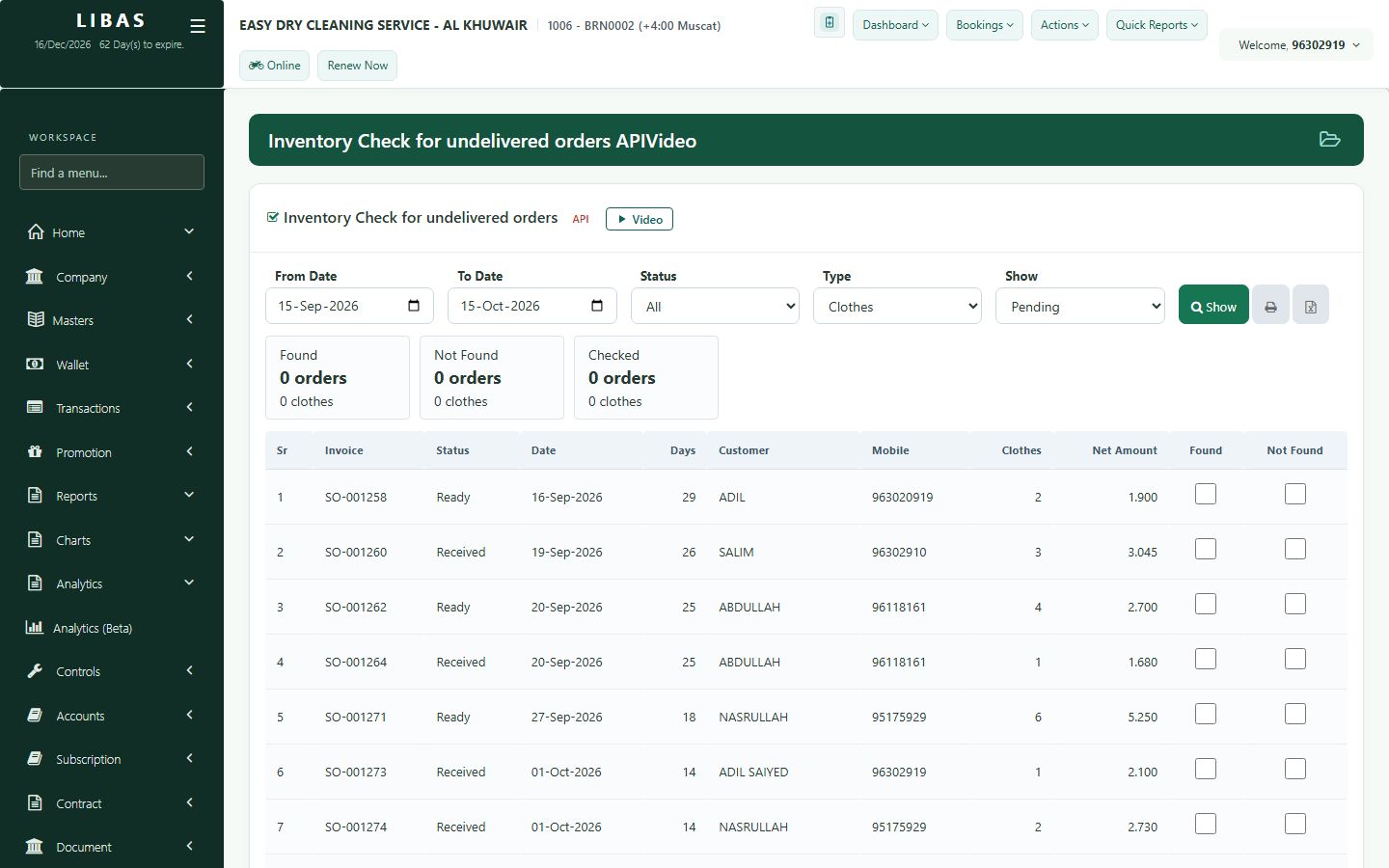This screenshot has width=1389, height=868.
Task: Click the red API link
Action: 581,219
